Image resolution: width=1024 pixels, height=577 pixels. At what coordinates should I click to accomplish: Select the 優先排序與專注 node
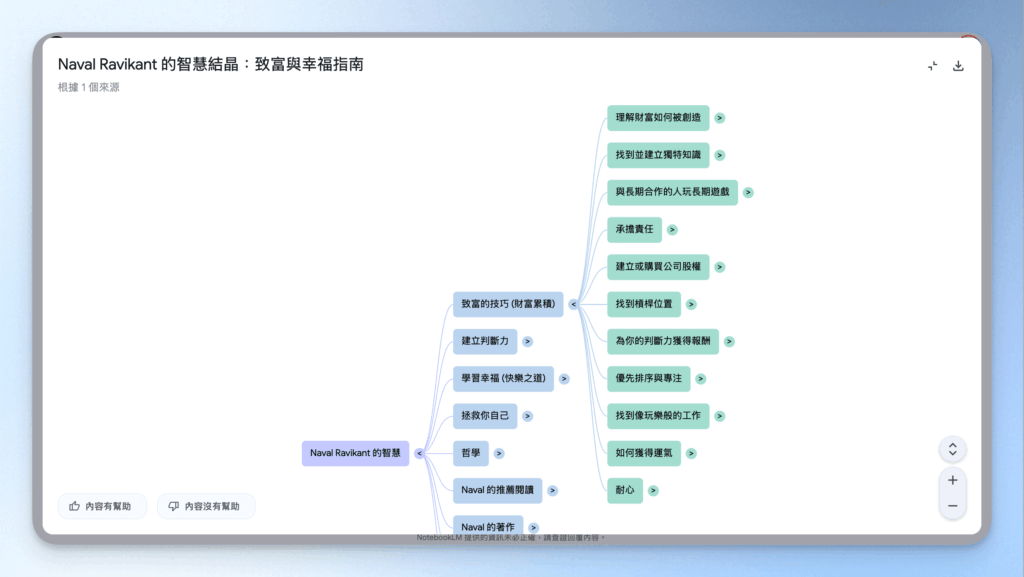[648, 379]
